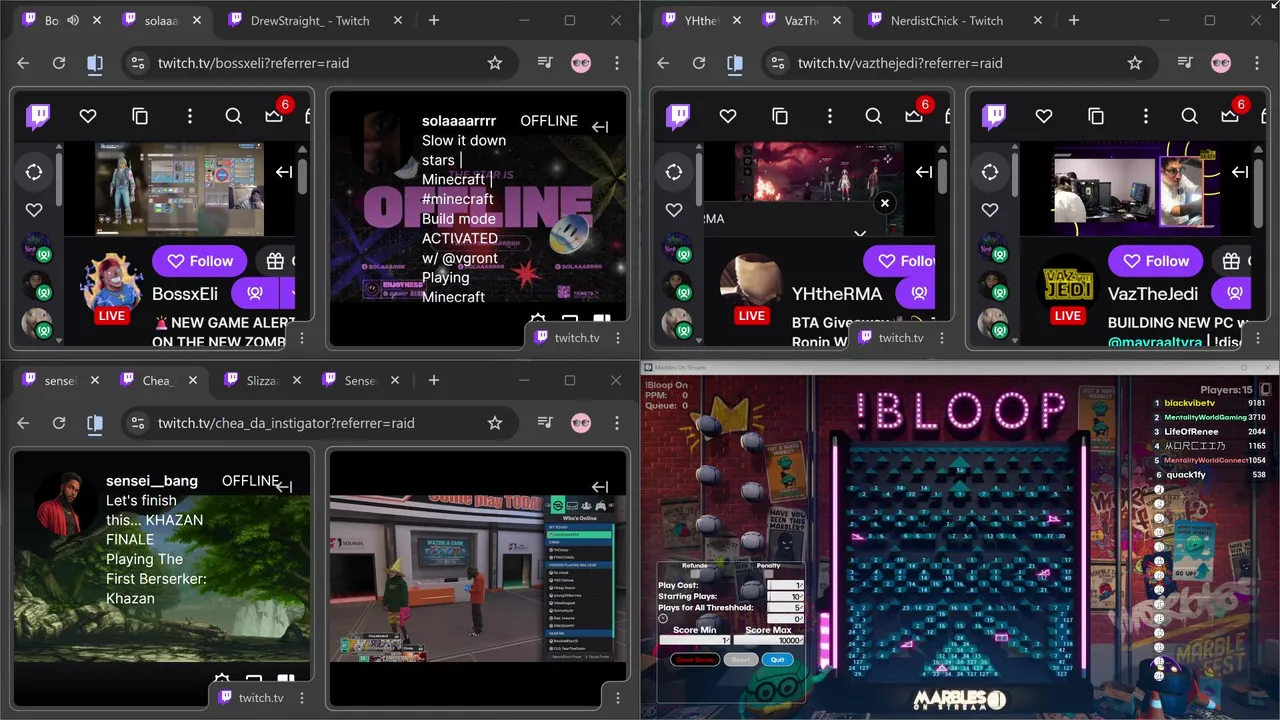Bookmark page star in chea_da_instigator window

tap(495, 423)
